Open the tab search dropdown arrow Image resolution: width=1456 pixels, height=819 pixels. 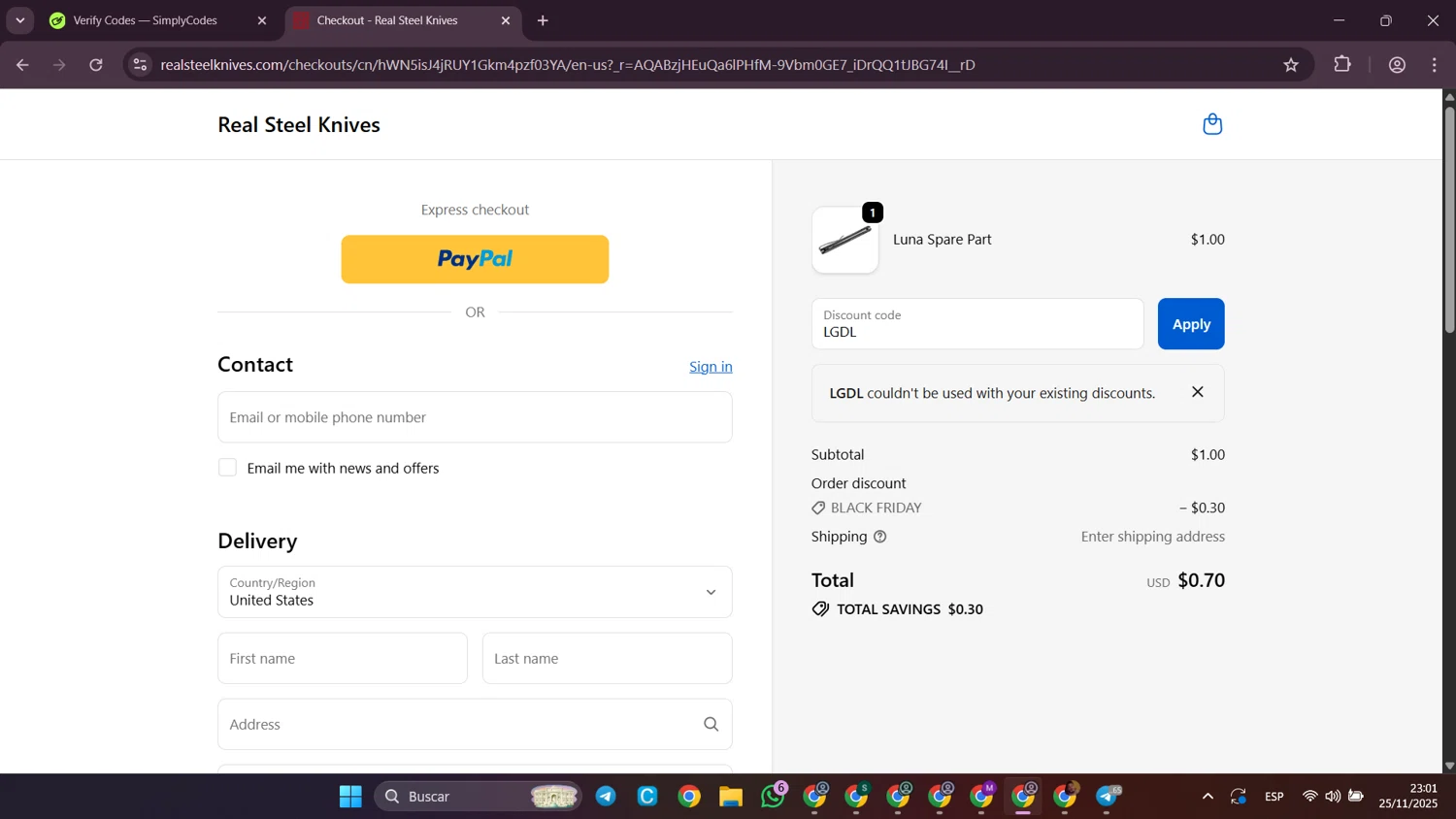click(x=20, y=20)
